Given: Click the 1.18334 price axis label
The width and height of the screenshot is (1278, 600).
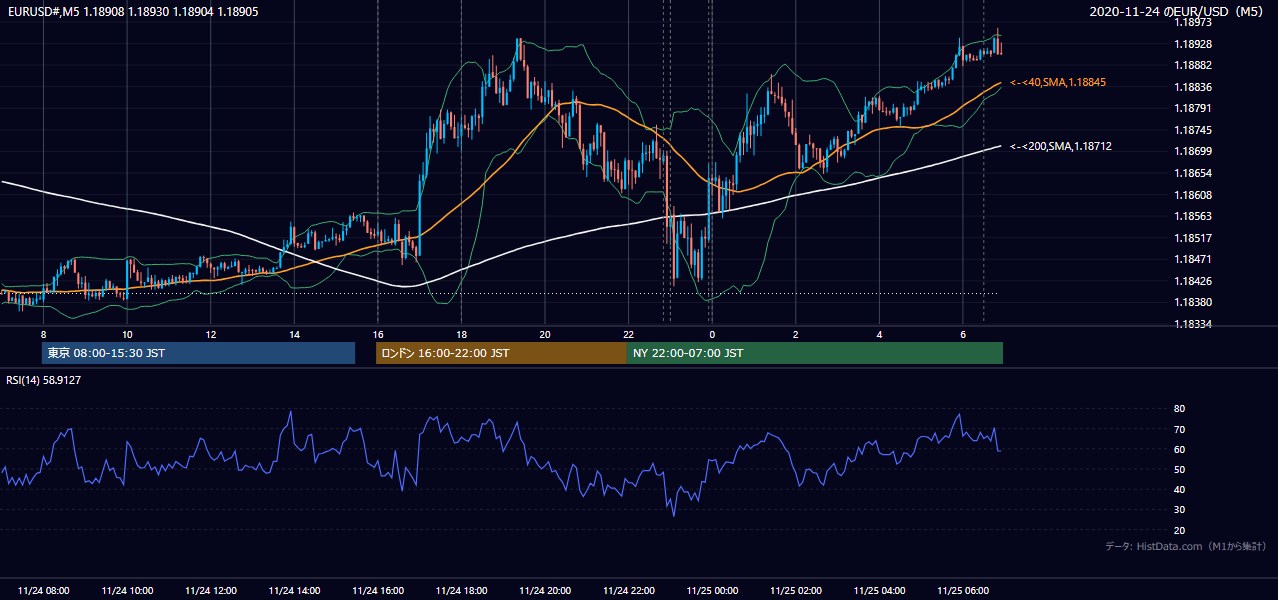Looking at the screenshot, I should 1193,324.
